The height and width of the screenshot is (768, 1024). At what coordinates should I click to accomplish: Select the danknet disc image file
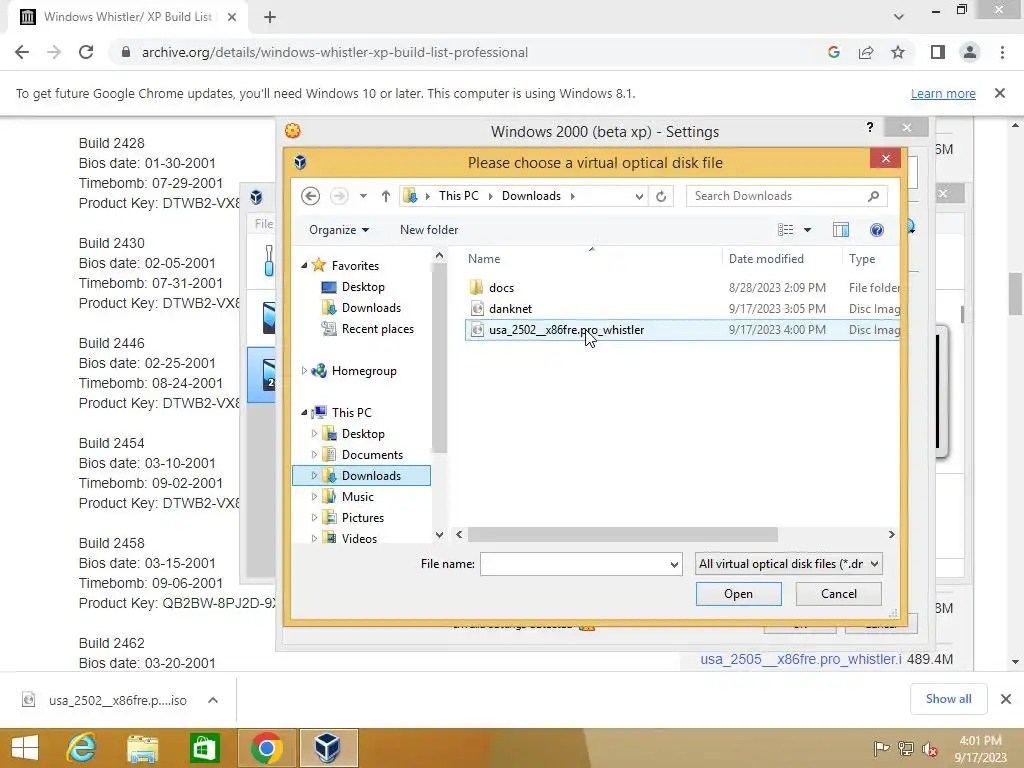[510, 308]
